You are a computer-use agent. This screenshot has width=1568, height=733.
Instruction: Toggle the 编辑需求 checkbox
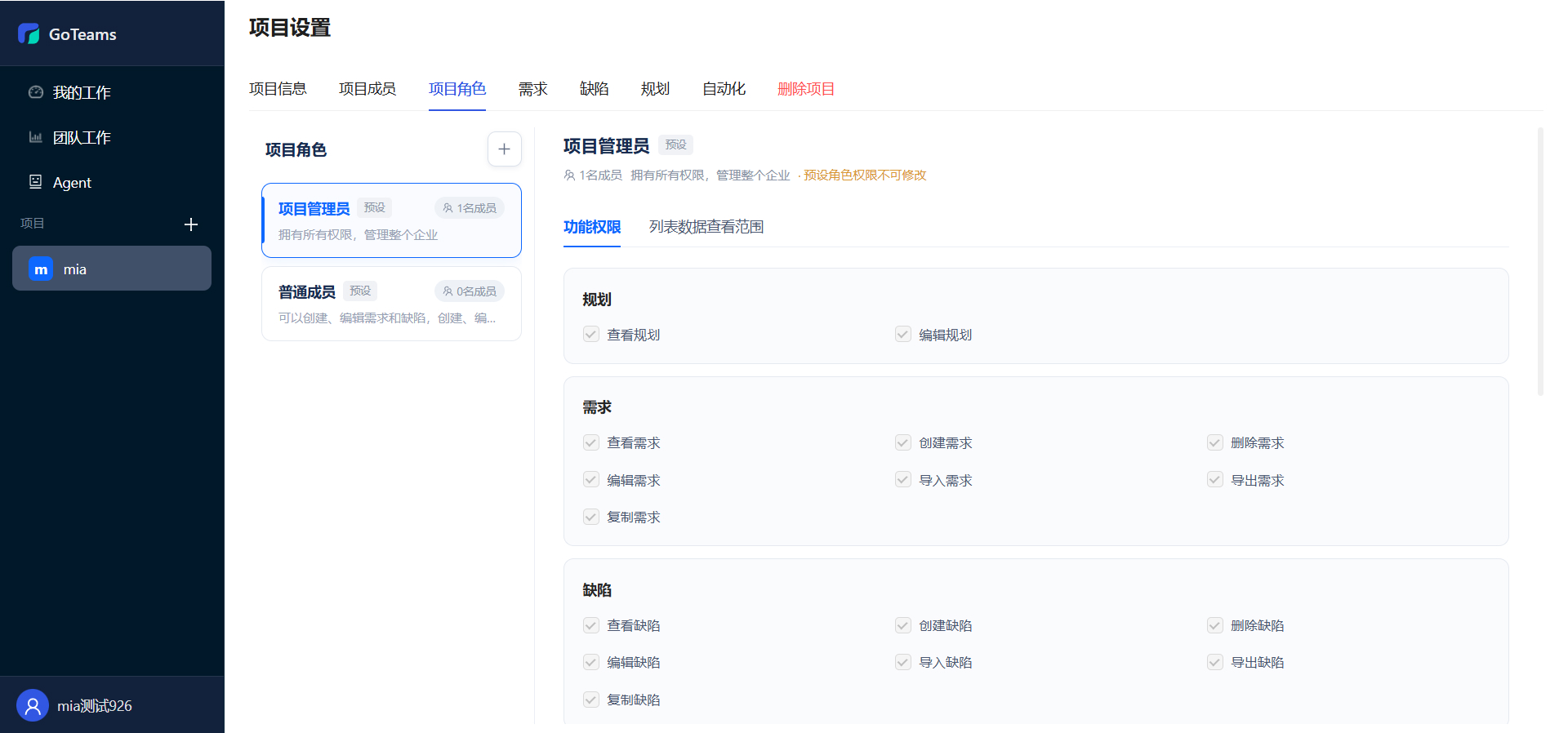591,479
